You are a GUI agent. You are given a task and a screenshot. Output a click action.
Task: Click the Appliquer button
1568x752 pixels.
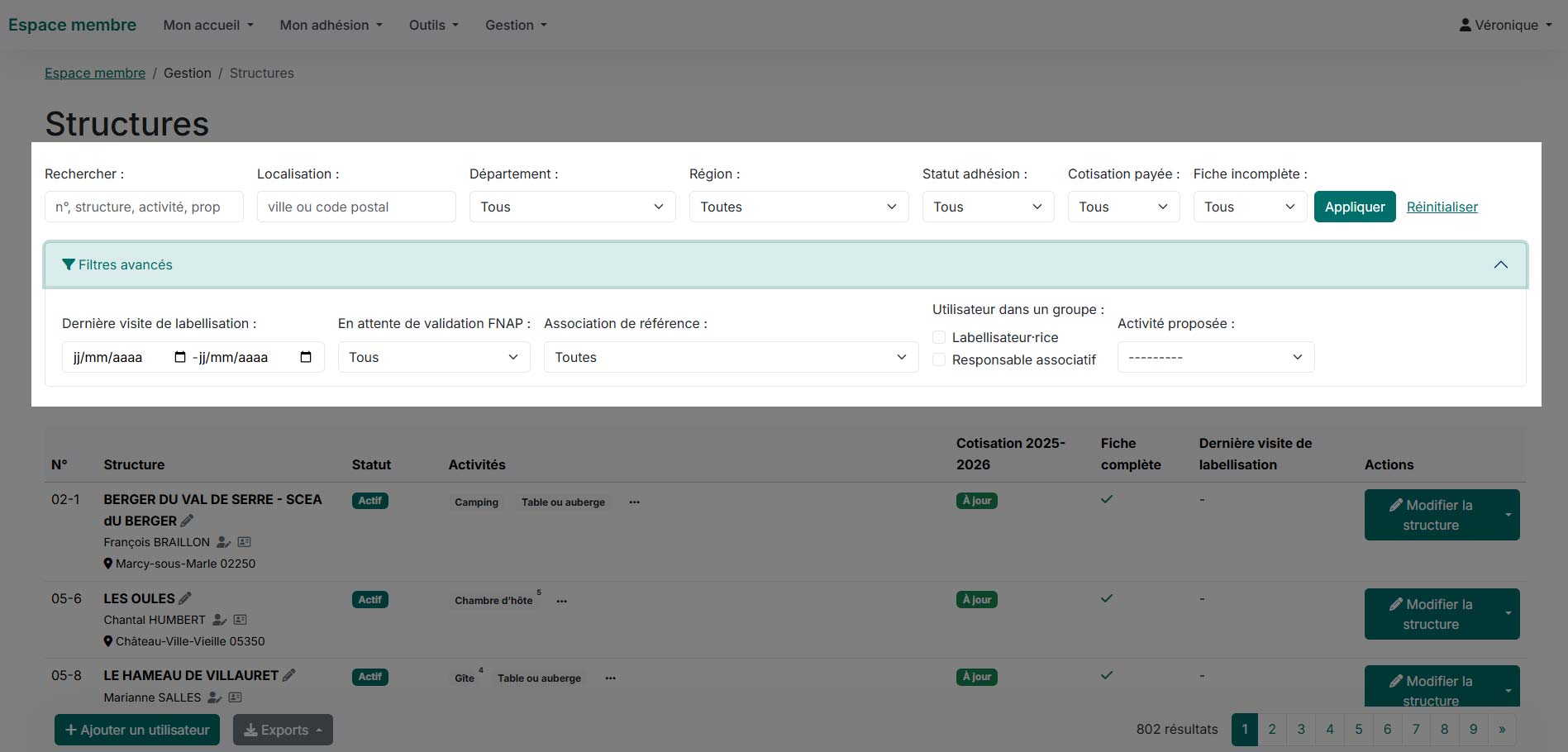tap(1354, 207)
